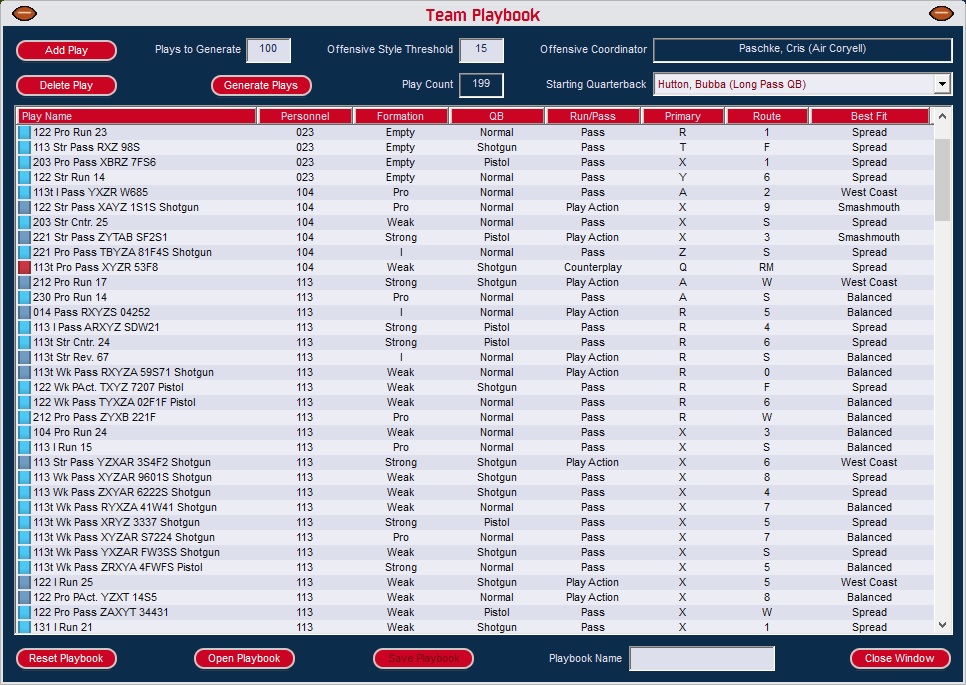
Task: Click the Delete Play button
Action: (66, 85)
